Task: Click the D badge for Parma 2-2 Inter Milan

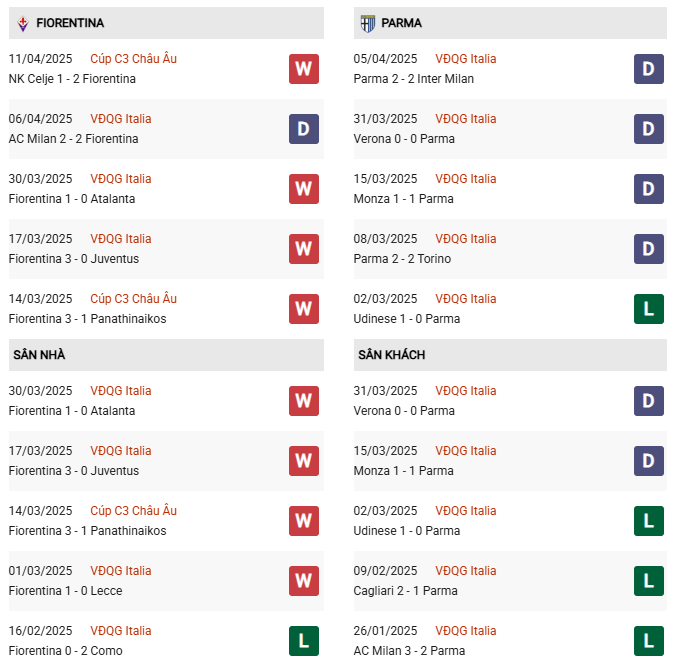Action: 649,69
